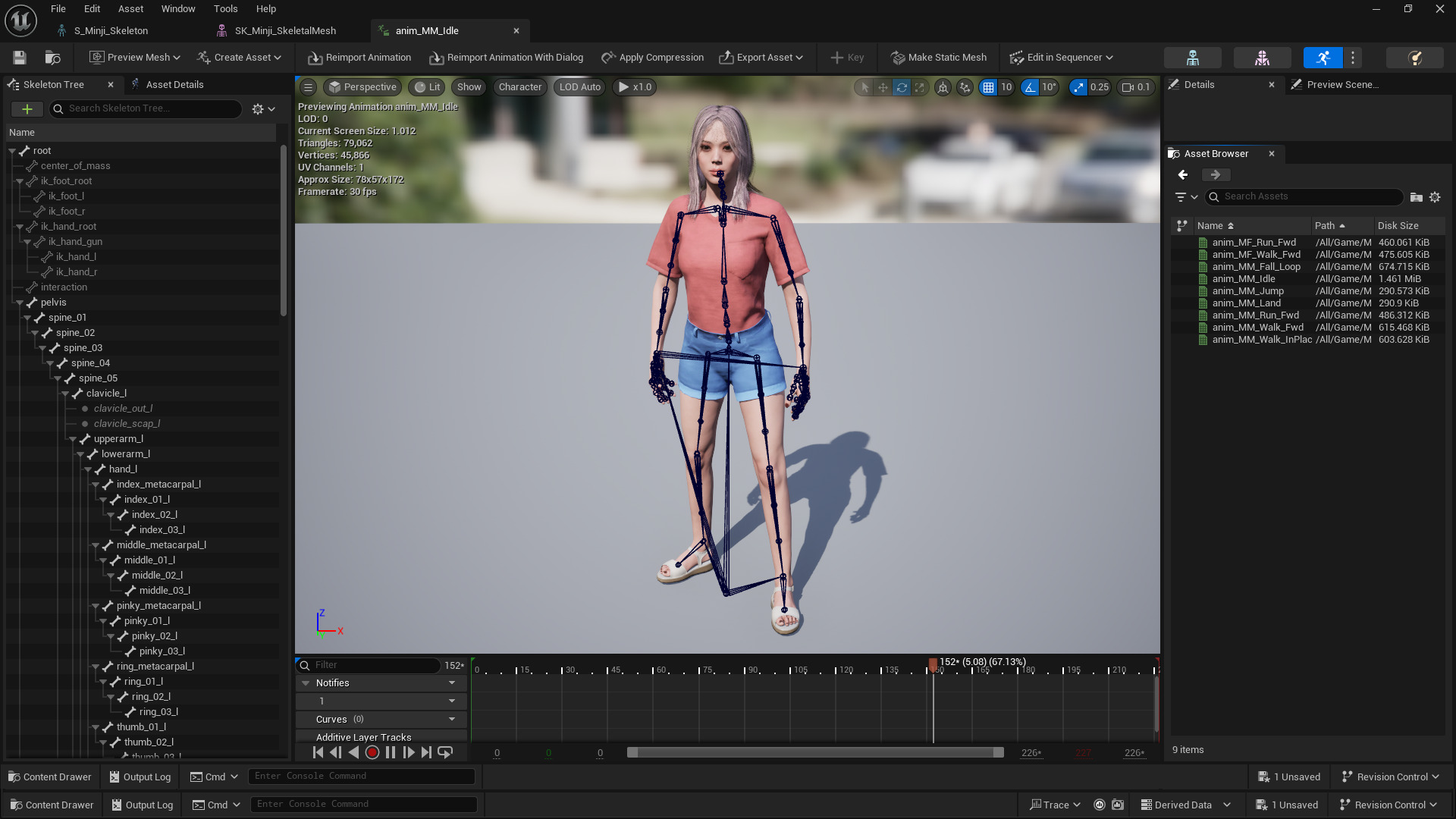The width and height of the screenshot is (1456, 819).
Task: Toggle grid snapping in the viewport
Action: pyautogui.click(x=988, y=87)
